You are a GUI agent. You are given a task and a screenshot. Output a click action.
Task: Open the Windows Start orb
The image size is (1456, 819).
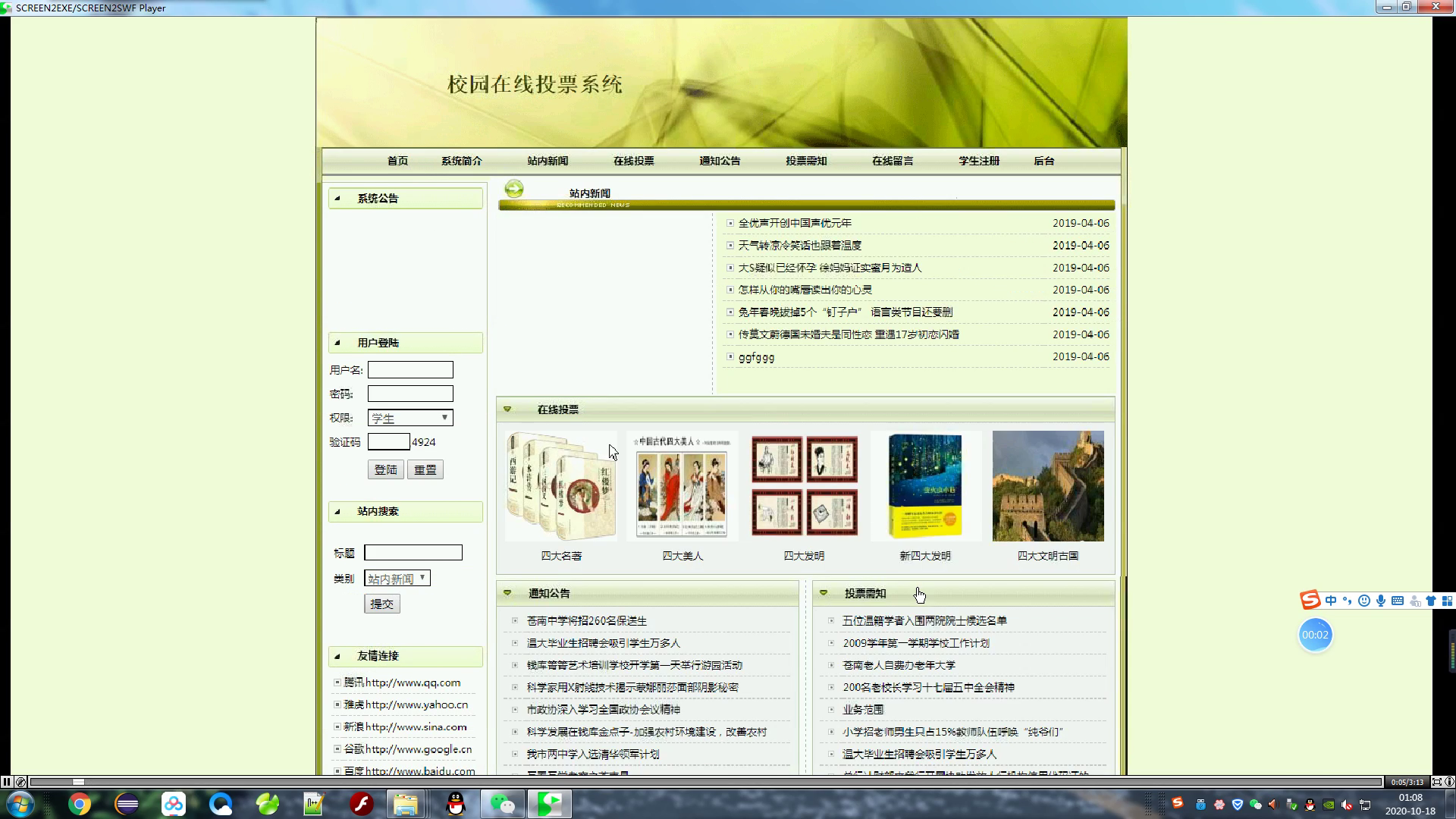click(x=19, y=804)
